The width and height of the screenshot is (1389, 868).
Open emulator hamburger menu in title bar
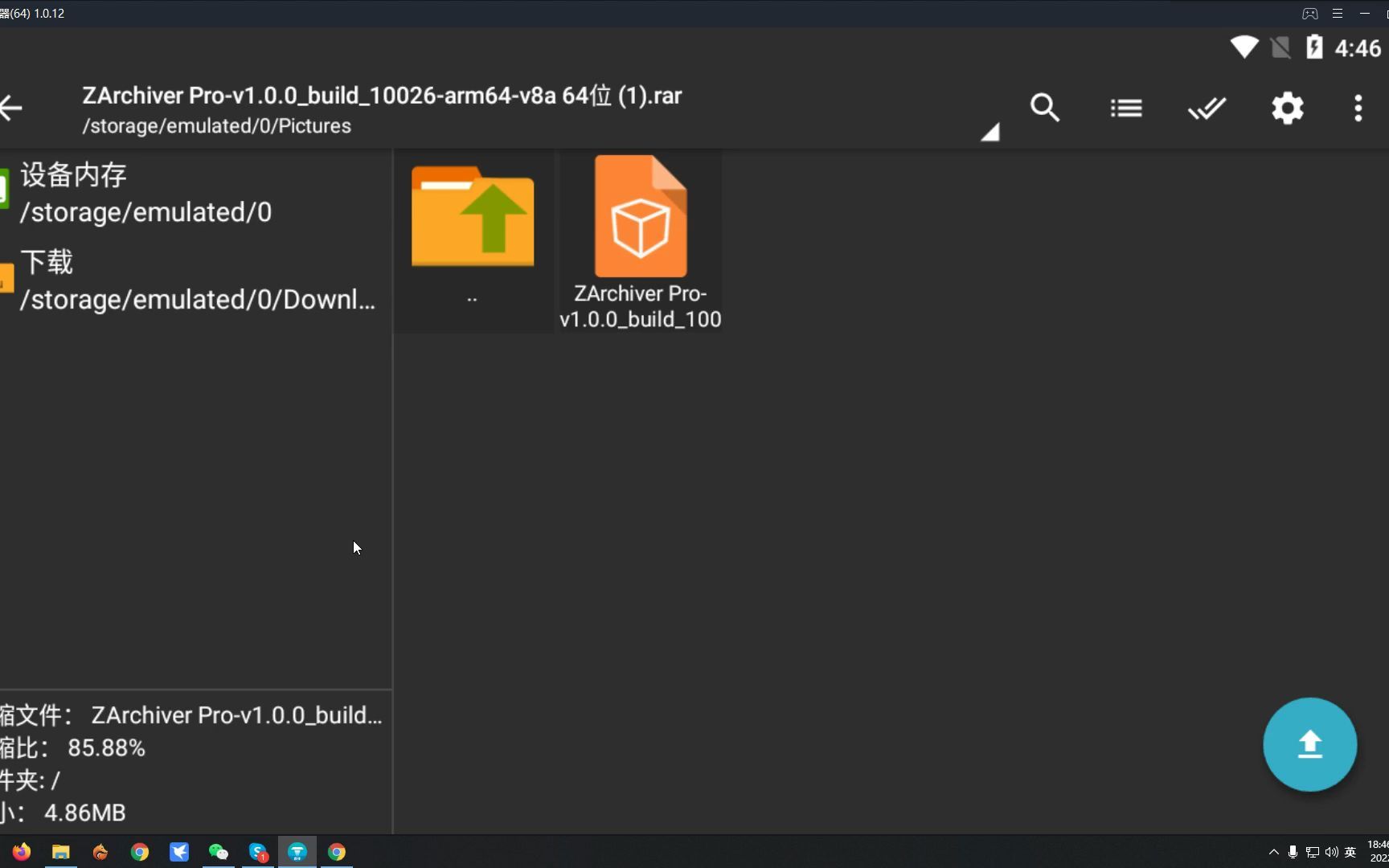tap(1338, 14)
